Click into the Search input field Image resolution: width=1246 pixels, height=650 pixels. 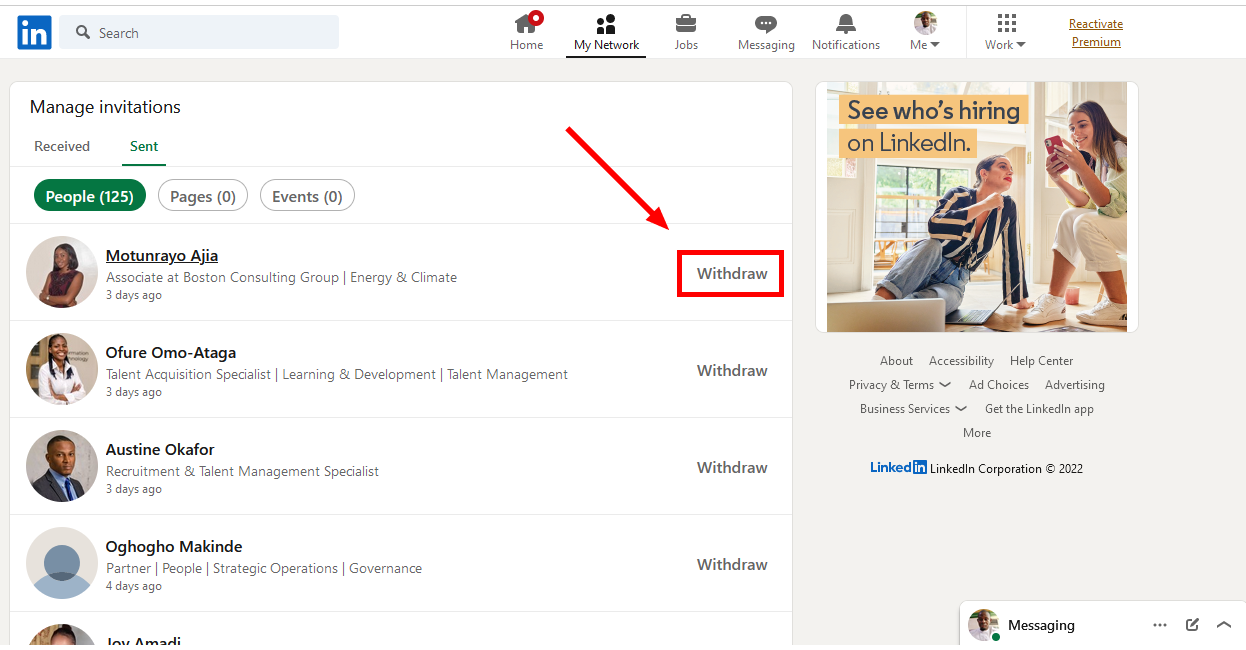(199, 32)
